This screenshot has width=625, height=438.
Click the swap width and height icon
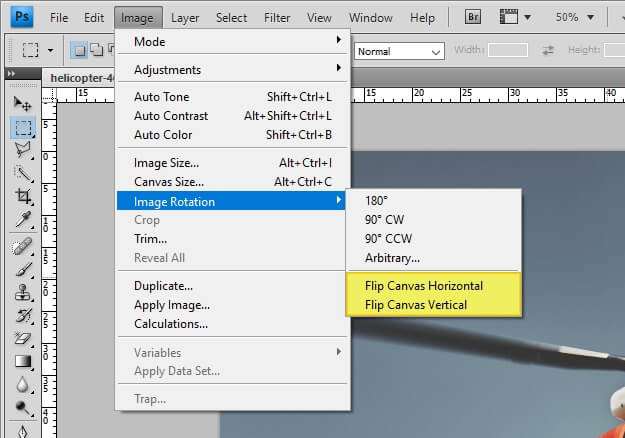coord(548,50)
